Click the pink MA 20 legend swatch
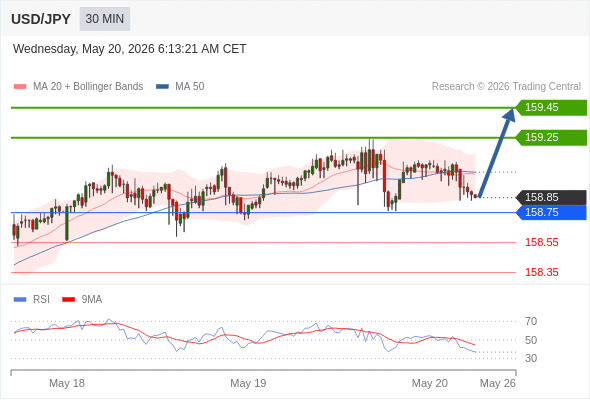This screenshot has width=590, height=400. click(20, 87)
